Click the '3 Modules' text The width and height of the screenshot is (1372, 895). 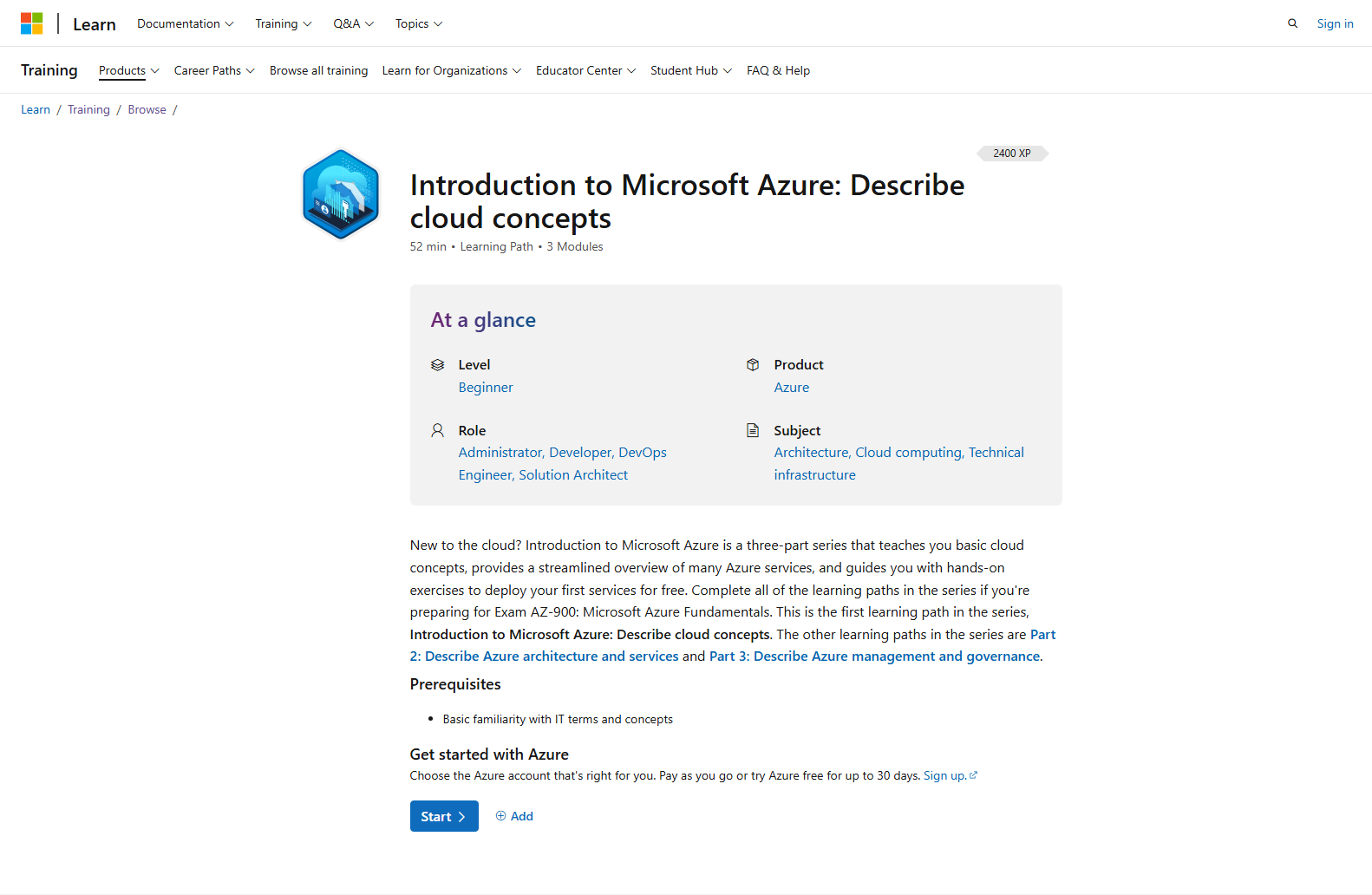[x=575, y=247]
